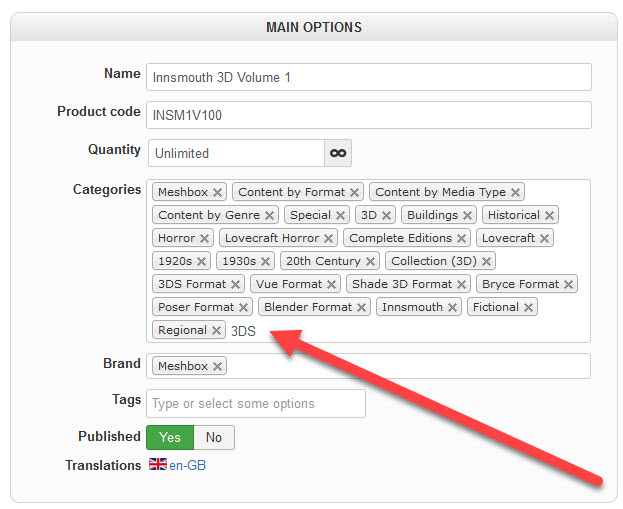Image resolution: width=623 pixels, height=509 pixels.
Task: Click the British flag translation icon
Action: click(158, 464)
